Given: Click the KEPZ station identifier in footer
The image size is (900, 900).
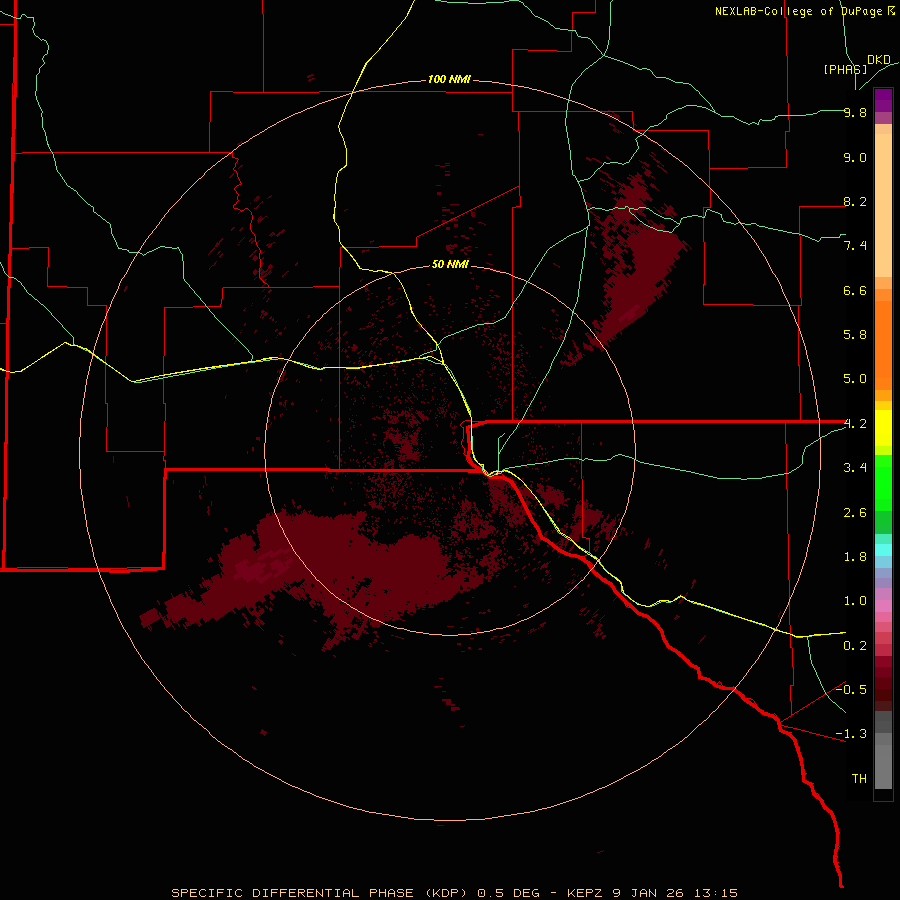Looking at the screenshot, I should (587, 893).
